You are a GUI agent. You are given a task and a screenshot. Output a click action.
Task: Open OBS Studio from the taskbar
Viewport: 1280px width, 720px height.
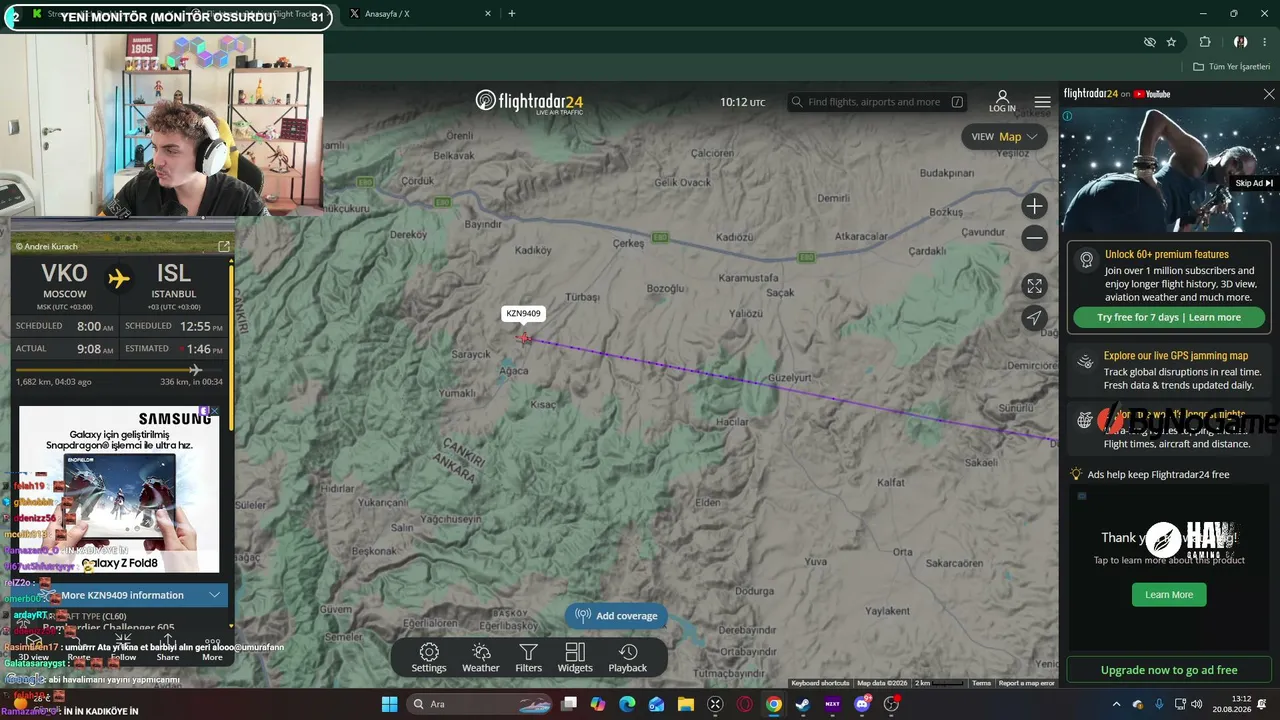(891, 704)
